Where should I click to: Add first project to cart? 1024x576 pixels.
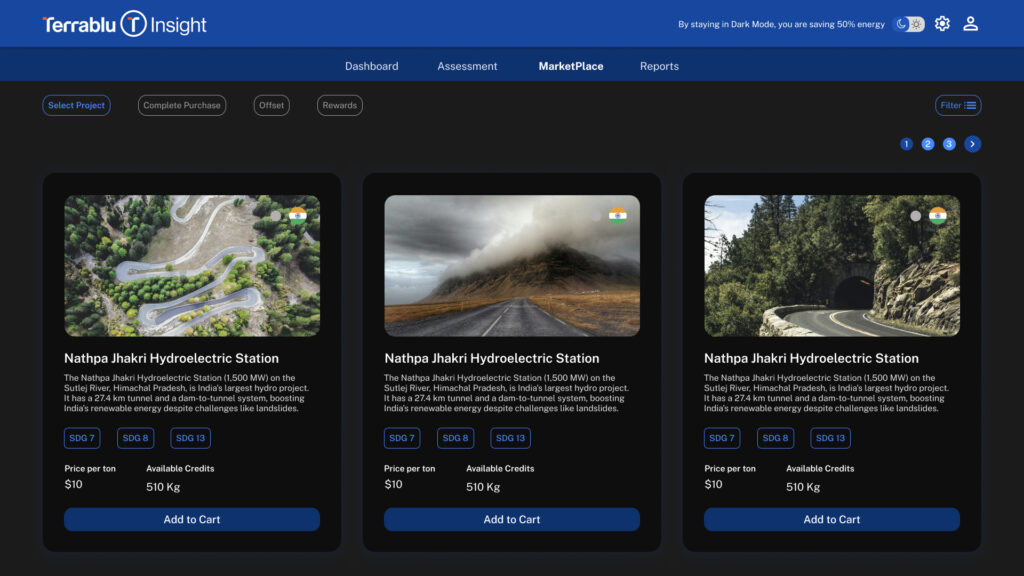(x=192, y=519)
